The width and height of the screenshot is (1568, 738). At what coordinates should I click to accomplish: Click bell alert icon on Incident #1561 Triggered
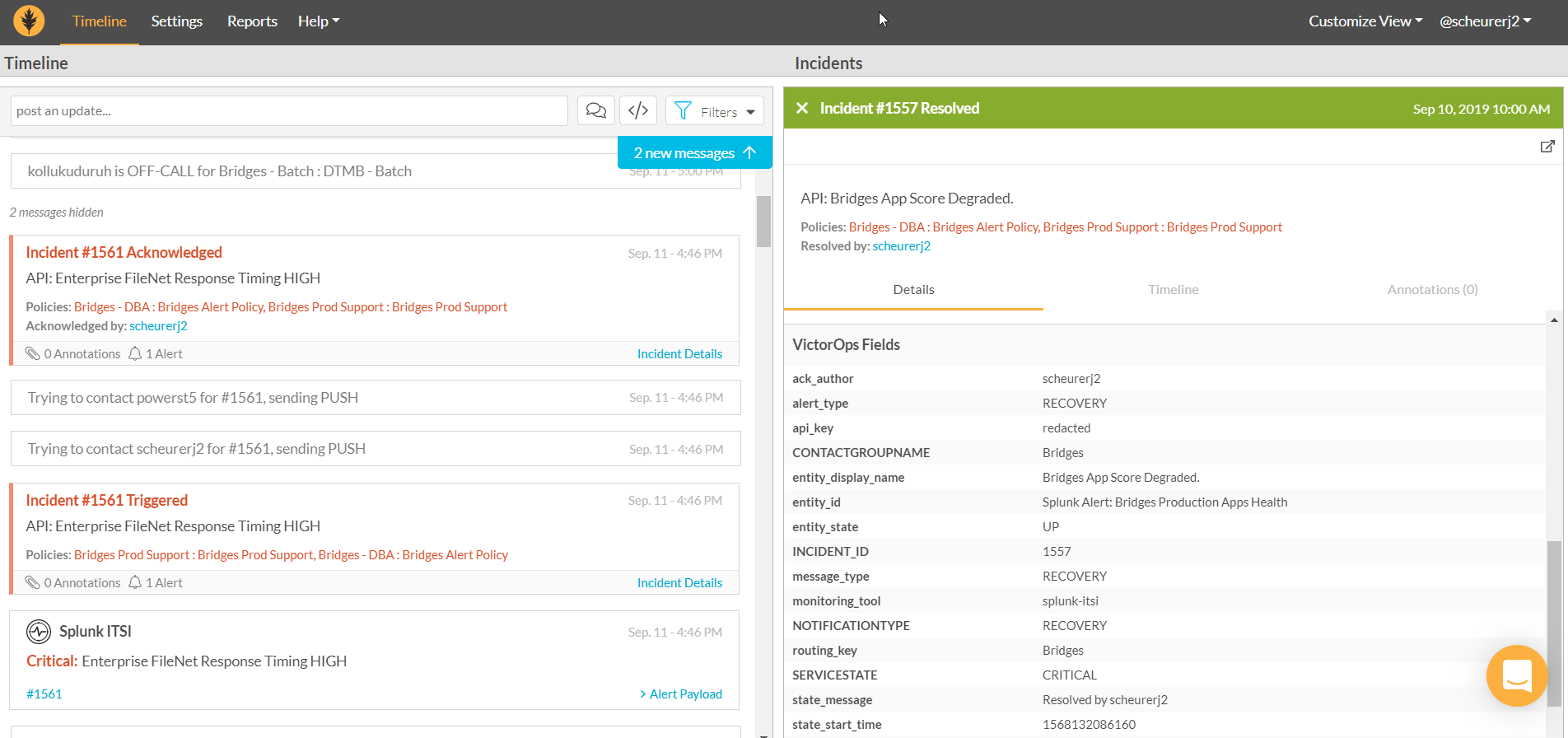tap(135, 582)
